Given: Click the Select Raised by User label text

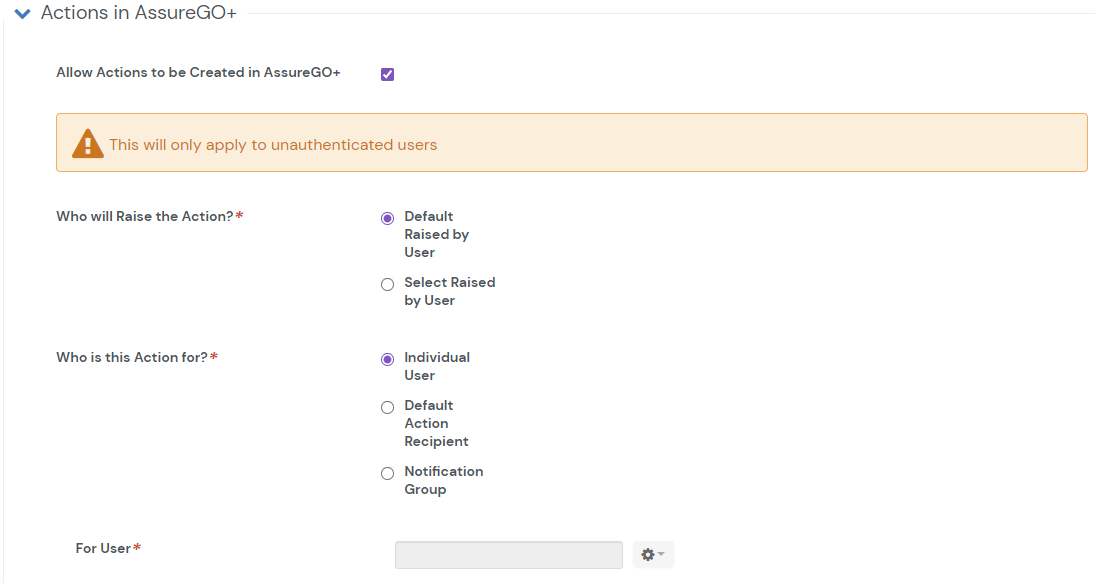Looking at the screenshot, I should coord(449,291).
